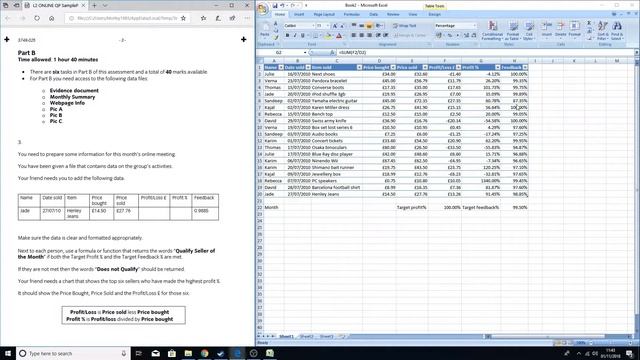Image resolution: width=640 pixels, height=360 pixels.
Task: Click Merge & Center in Alignment group
Action: tap(410, 36)
